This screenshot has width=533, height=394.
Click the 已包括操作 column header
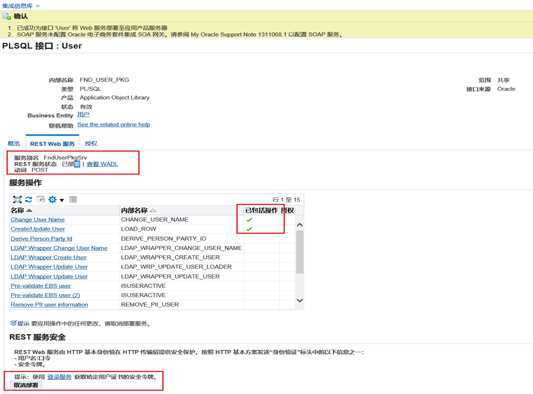point(261,210)
